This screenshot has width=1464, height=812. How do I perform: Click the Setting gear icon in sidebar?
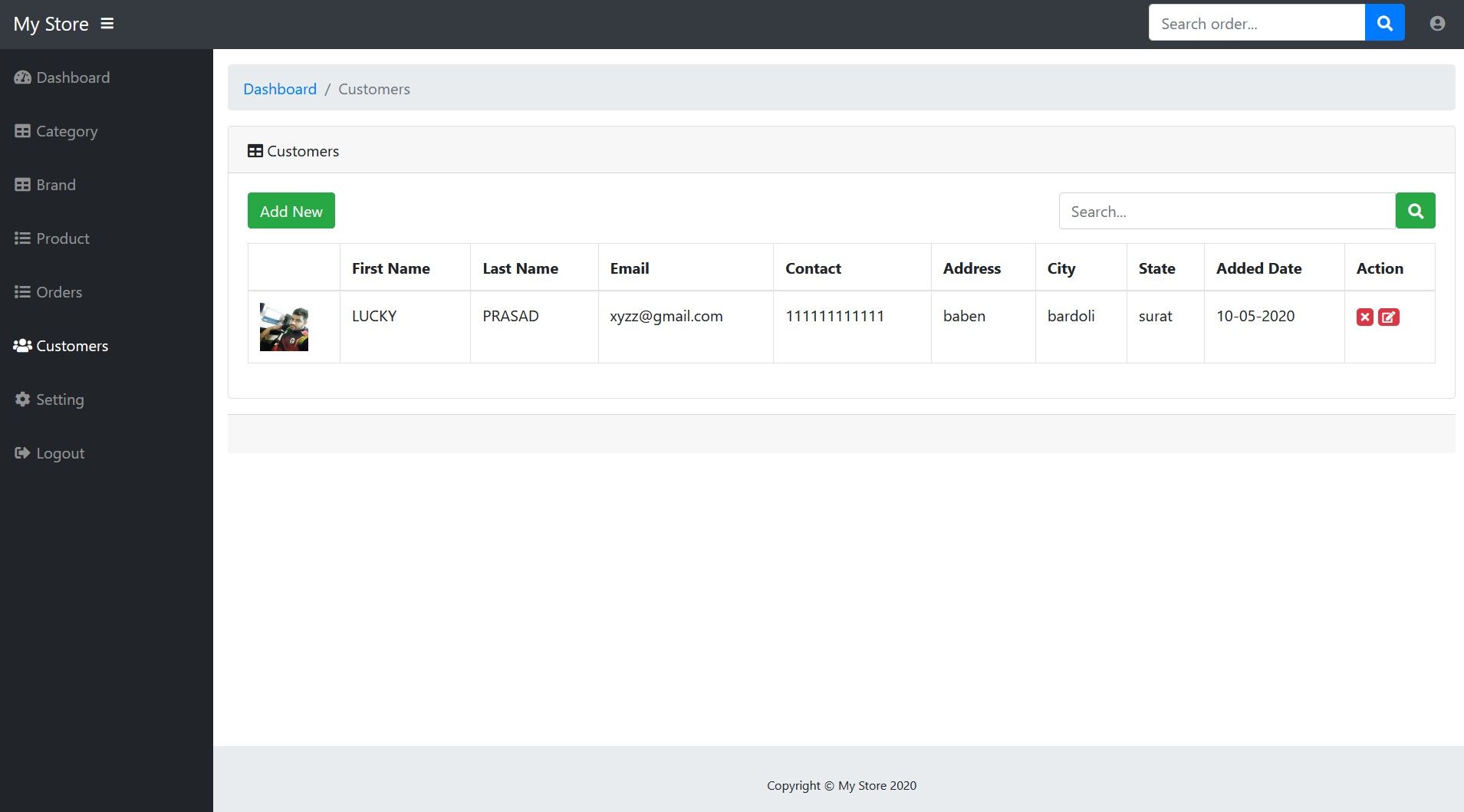pos(22,399)
